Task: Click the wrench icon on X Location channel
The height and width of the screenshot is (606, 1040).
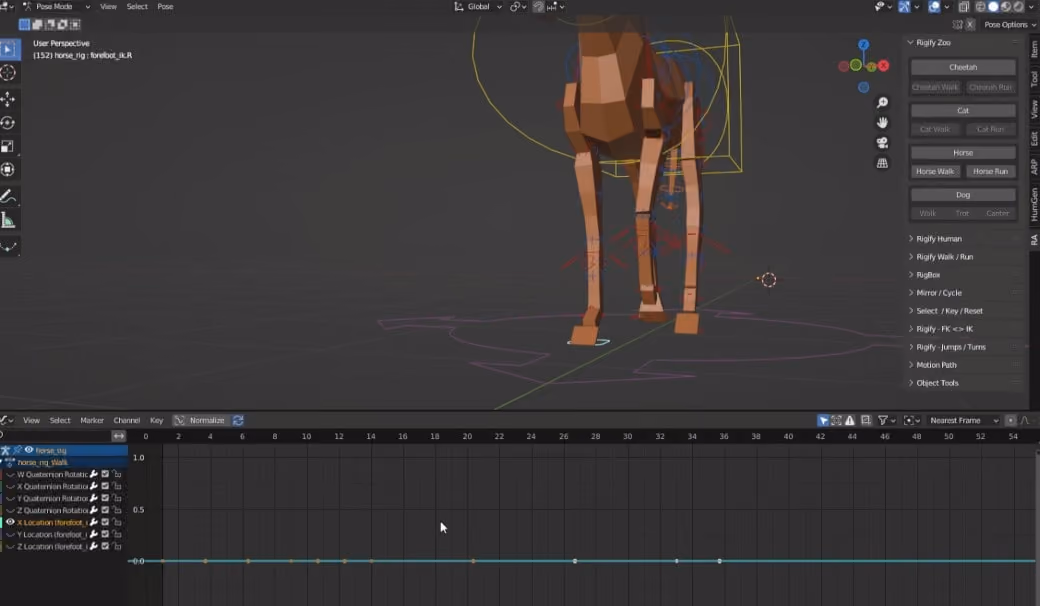Action: coord(94,522)
